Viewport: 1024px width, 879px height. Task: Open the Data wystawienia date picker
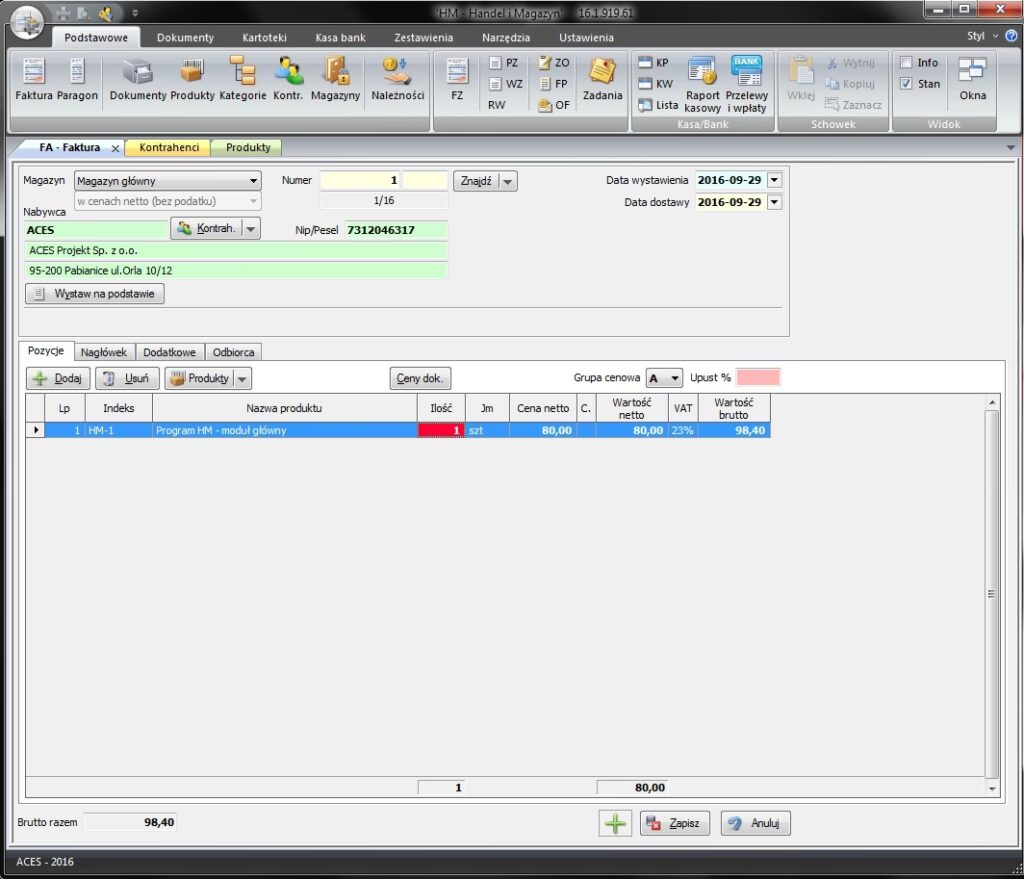click(774, 181)
